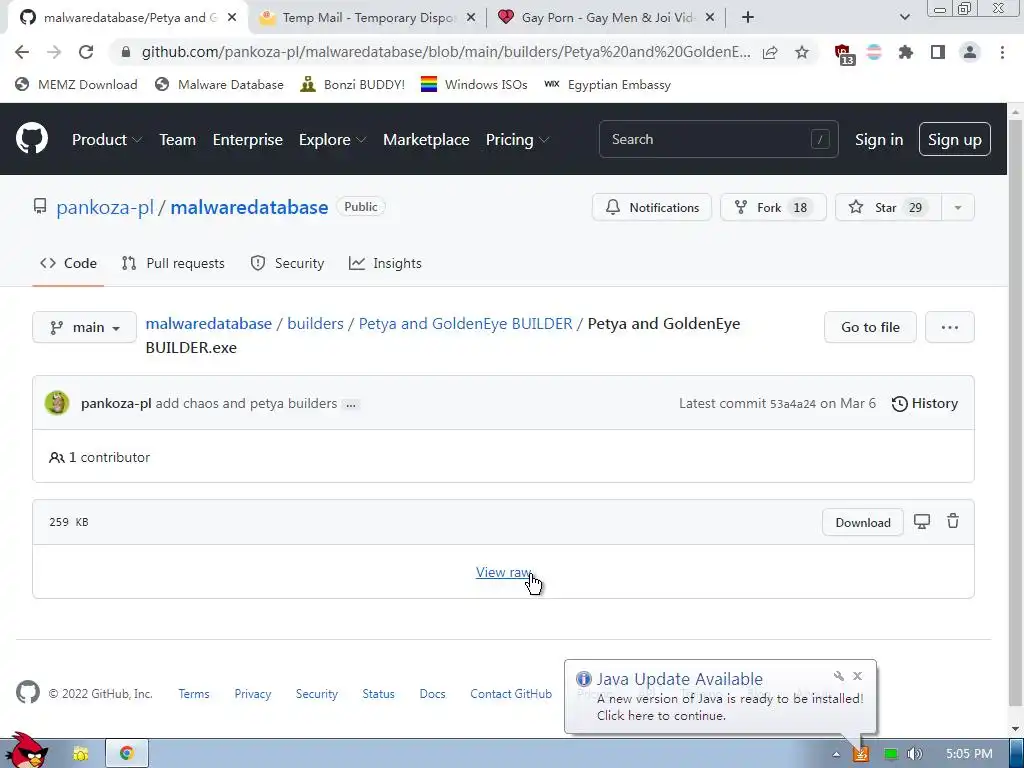Click the volume speaker tray icon

click(915, 754)
